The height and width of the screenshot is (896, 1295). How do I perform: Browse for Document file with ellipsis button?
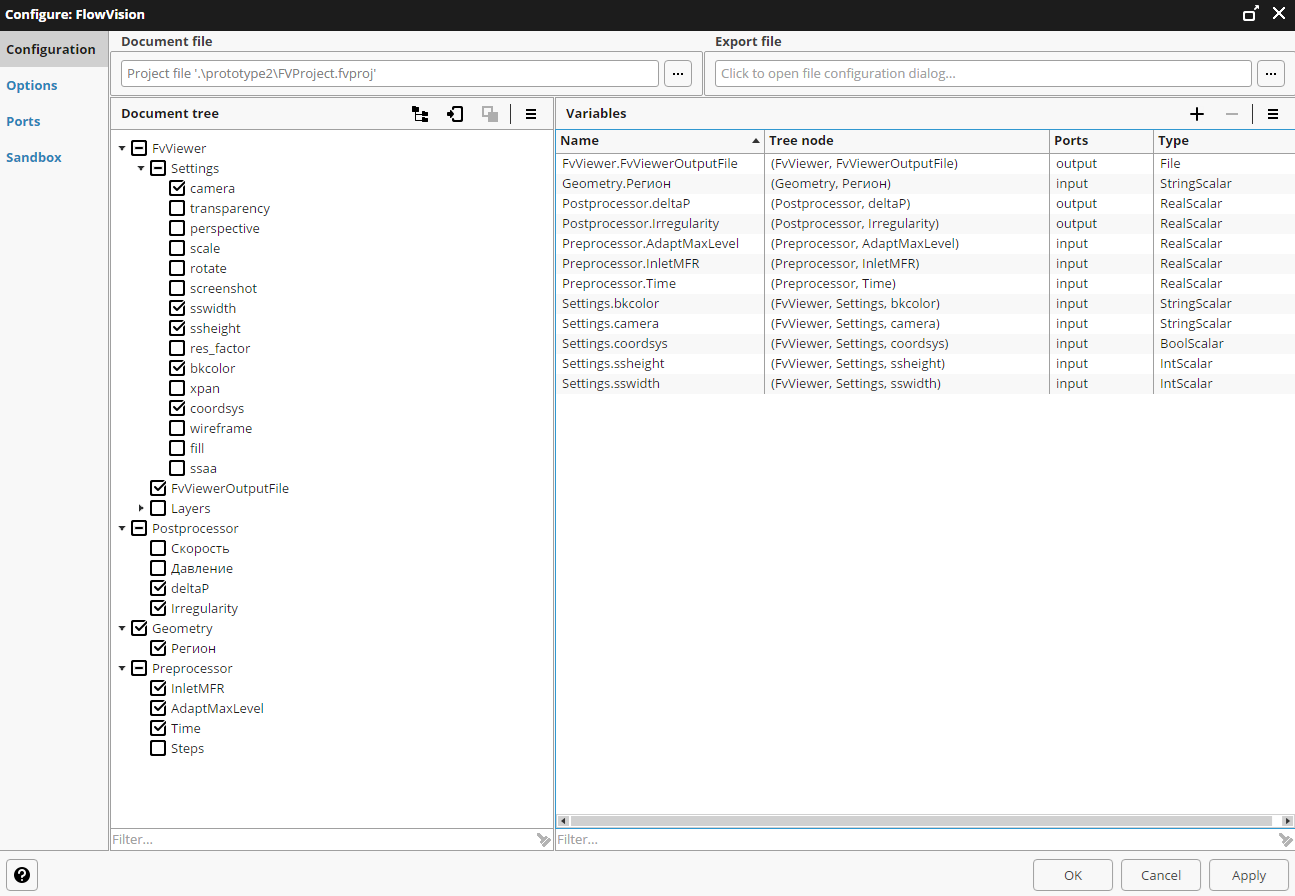678,73
